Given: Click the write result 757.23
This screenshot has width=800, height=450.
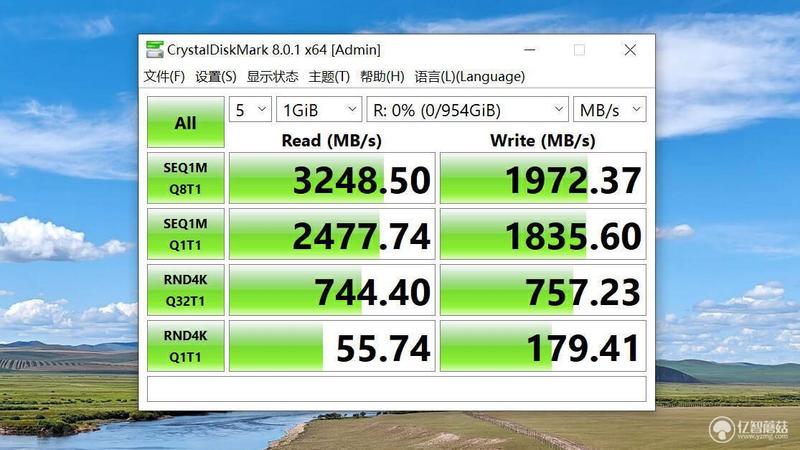Looking at the screenshot, I should 543,290.
